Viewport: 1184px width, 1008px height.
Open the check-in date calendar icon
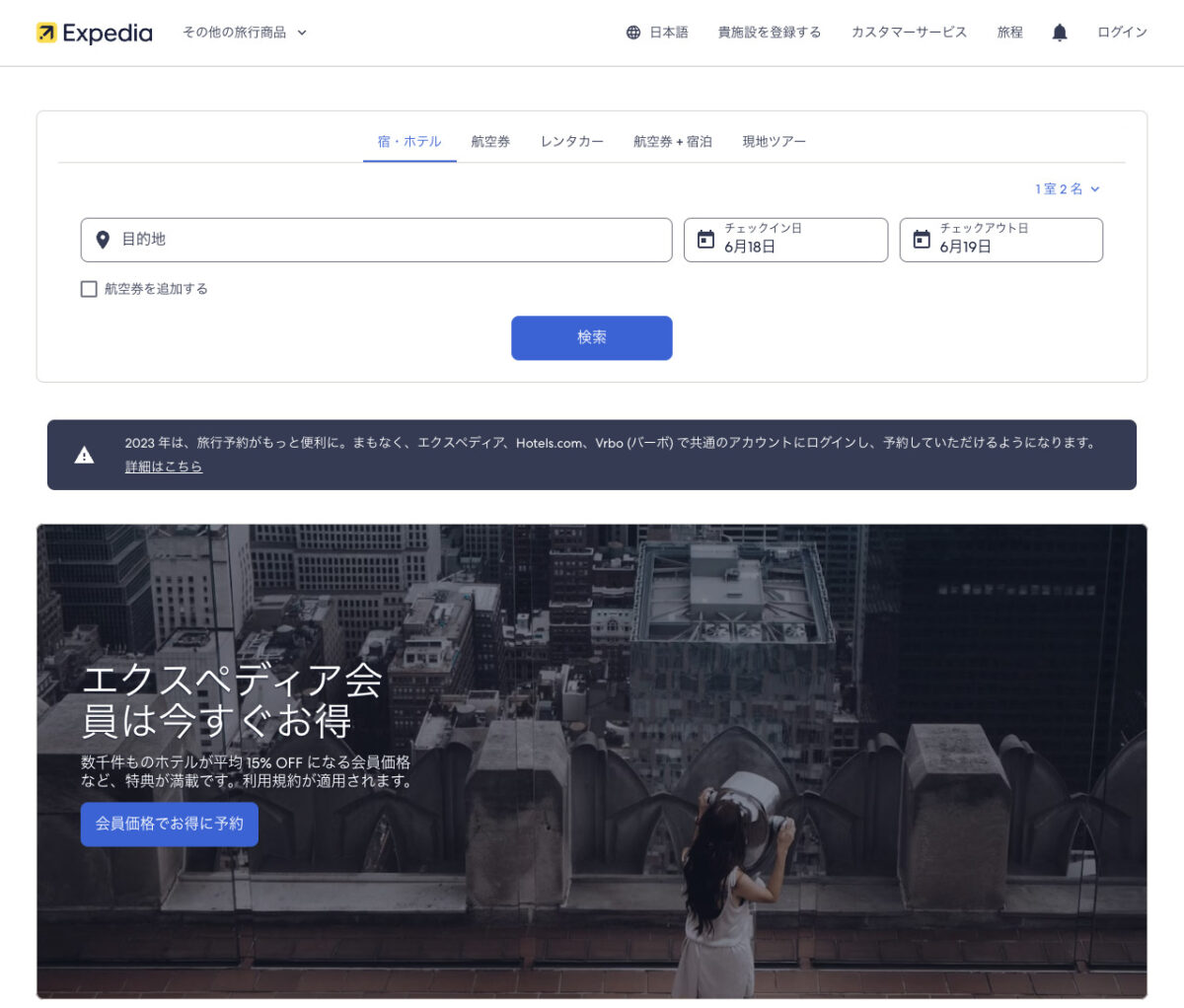pos(703,238)
